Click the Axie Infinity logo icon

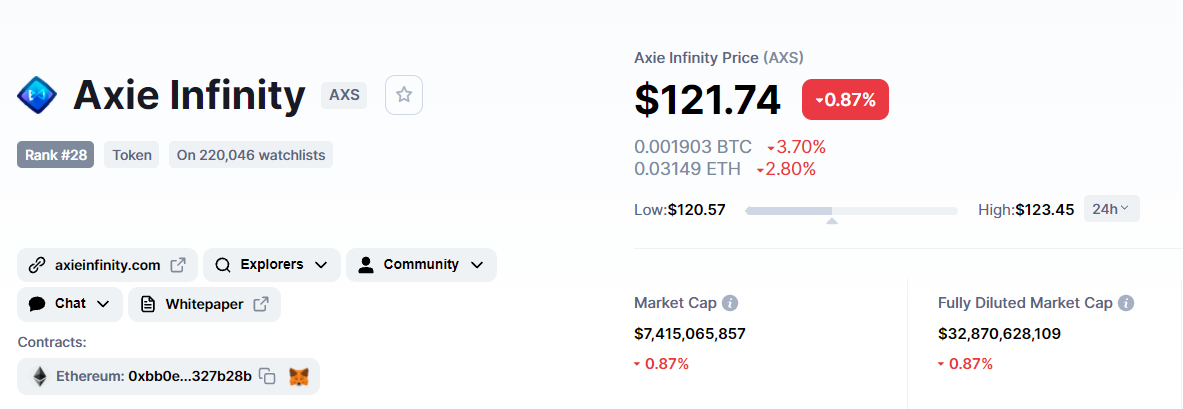point(37,95)
